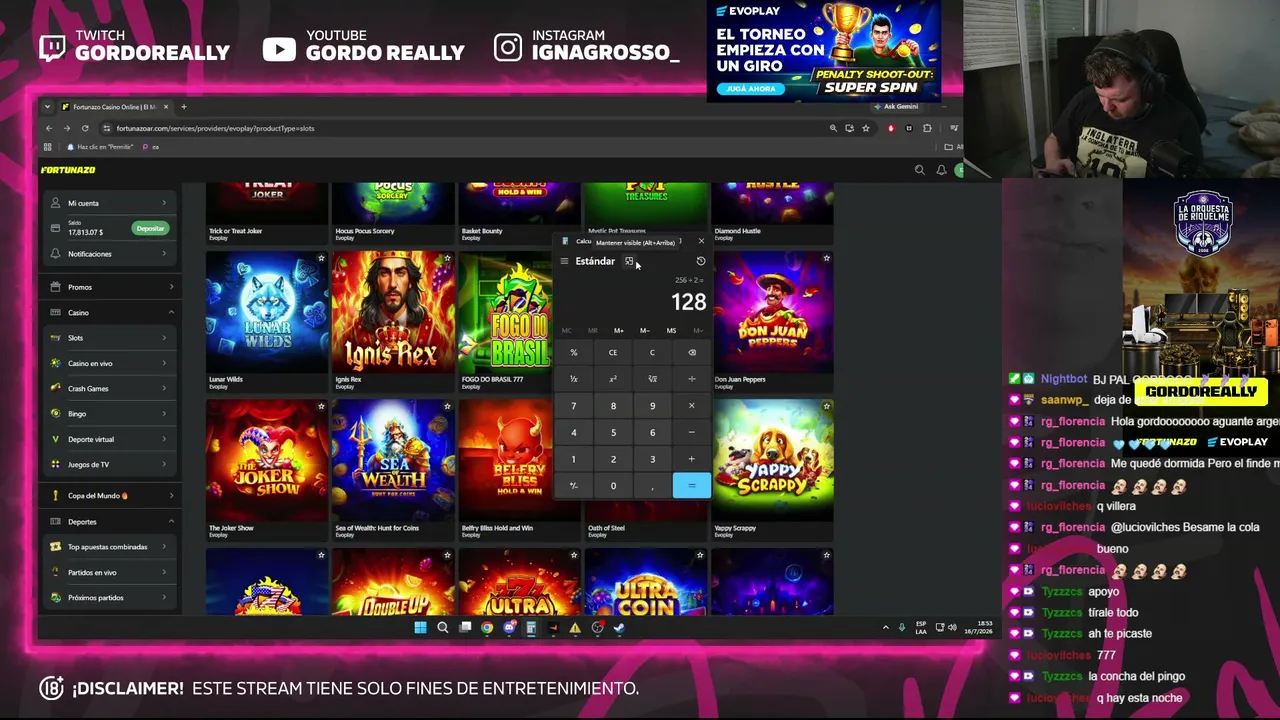Viewport: 1280px width, 720px height.
Task: Click the digit 7 on the calculator
Action: [x=574, y=406]
